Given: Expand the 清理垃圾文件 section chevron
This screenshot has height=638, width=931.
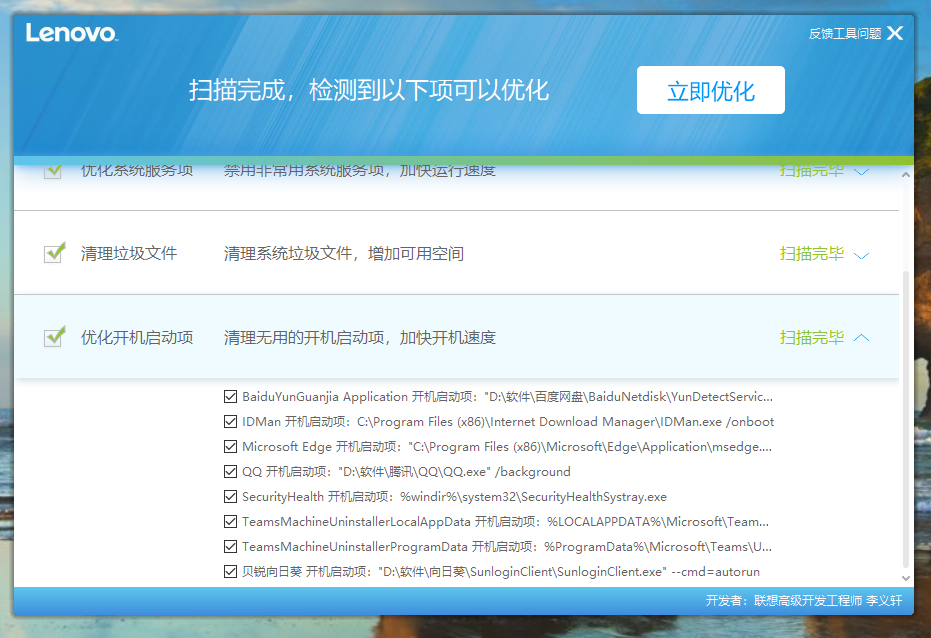Looking at the screenshot, I should click(861, 255).
